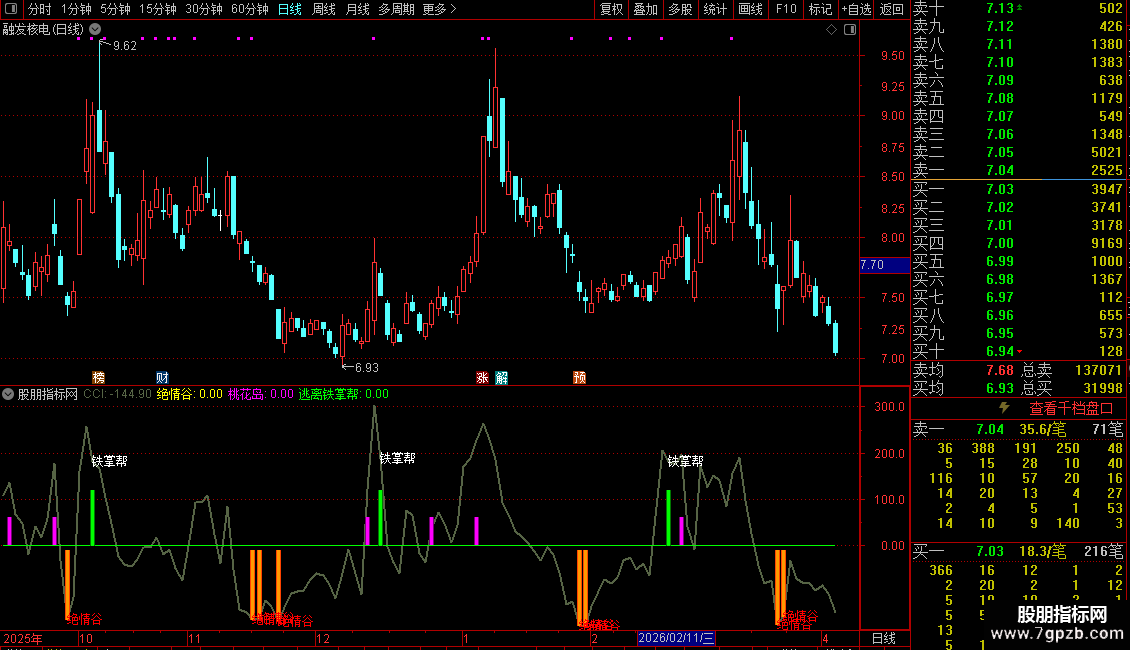
Task: Switch to 月线 monthly chart
Action: tap(357, 9)
